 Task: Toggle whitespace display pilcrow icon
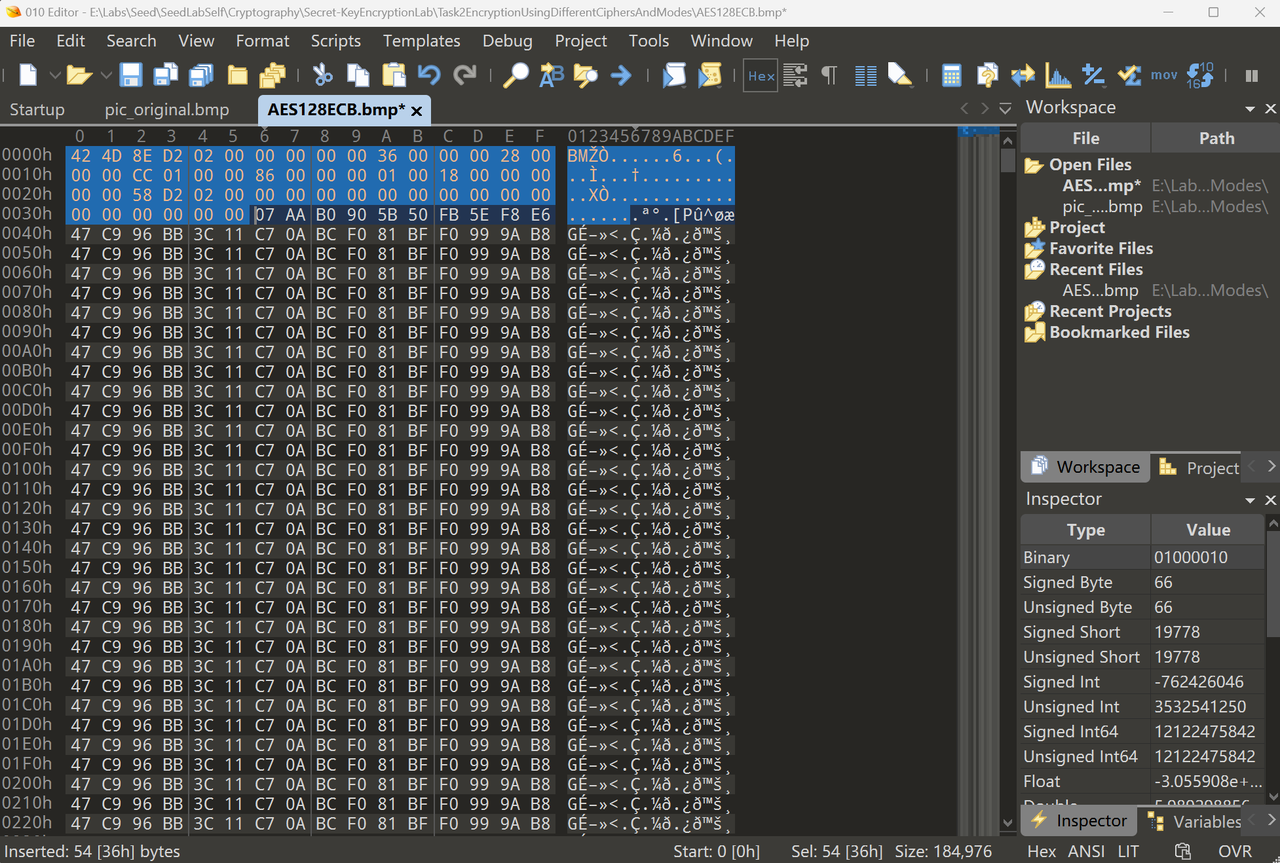point(829,75)
